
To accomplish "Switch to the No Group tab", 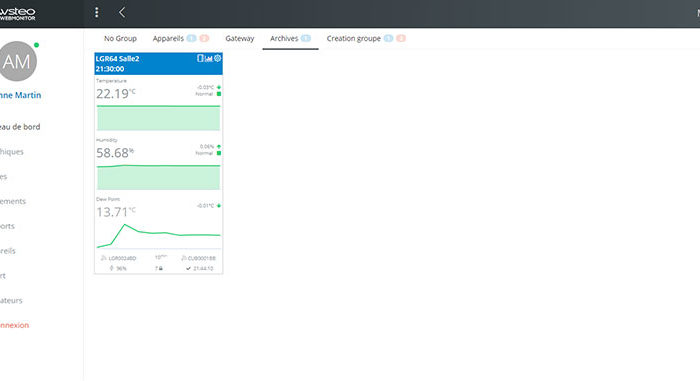I will (120, 38).
